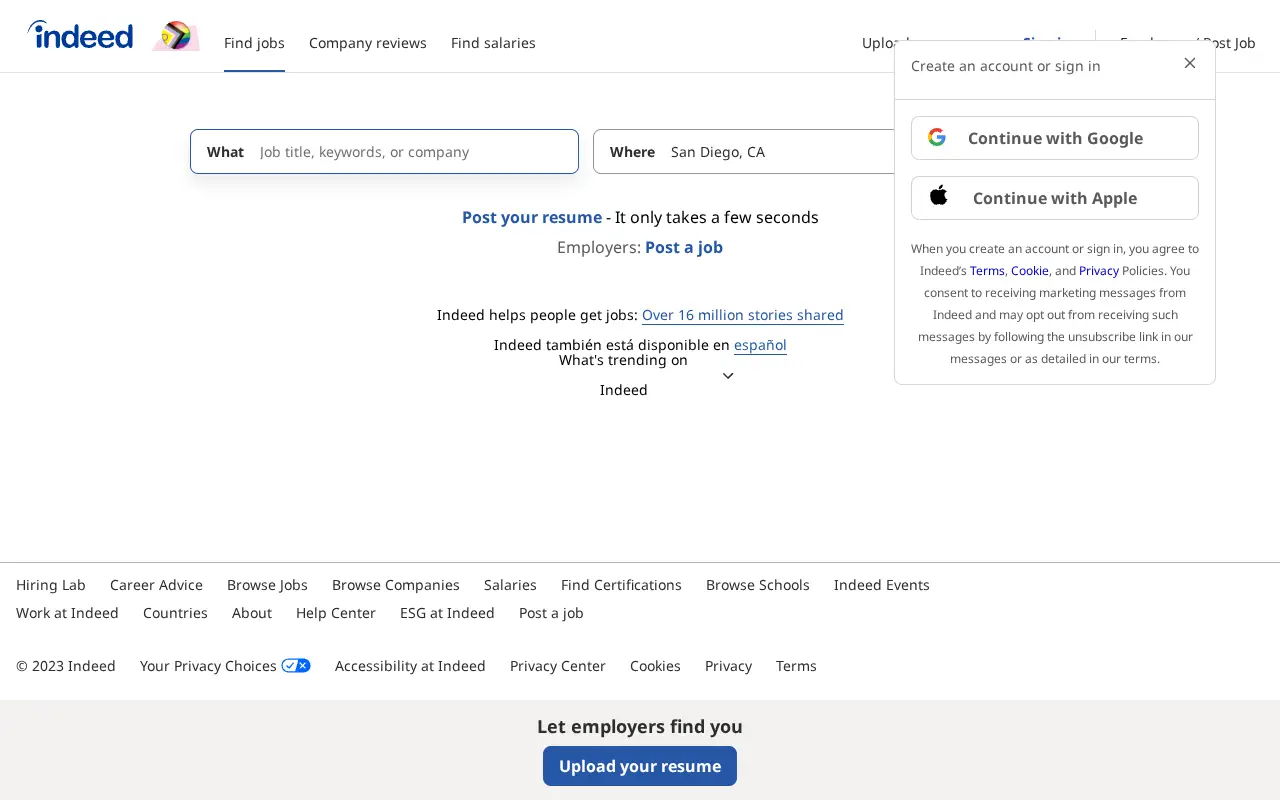Open Your Privacy Choices link

(x=225, y=666)
